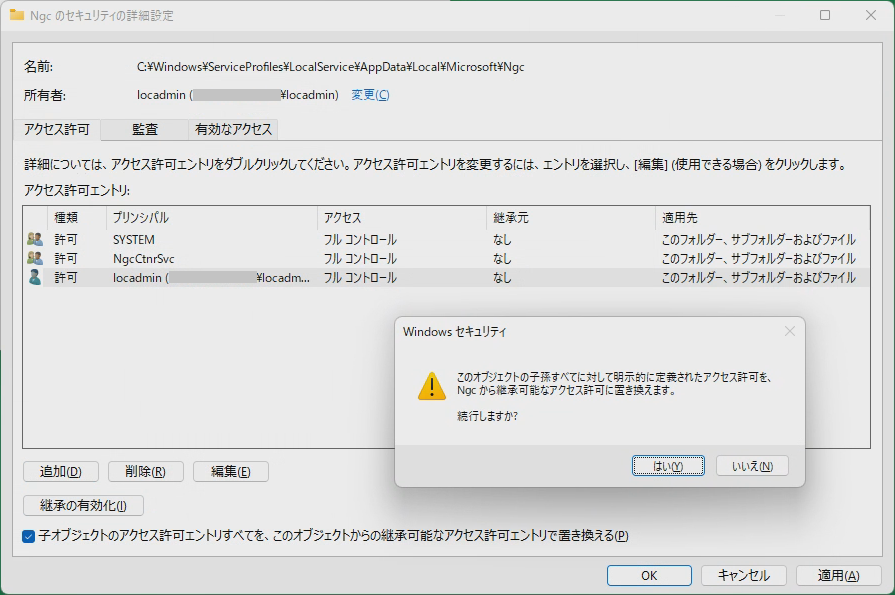This screenshot has width=895, height=595.
Task: Click the group icon beside NgcCtnrSvc entry
Action: point(35,258)
